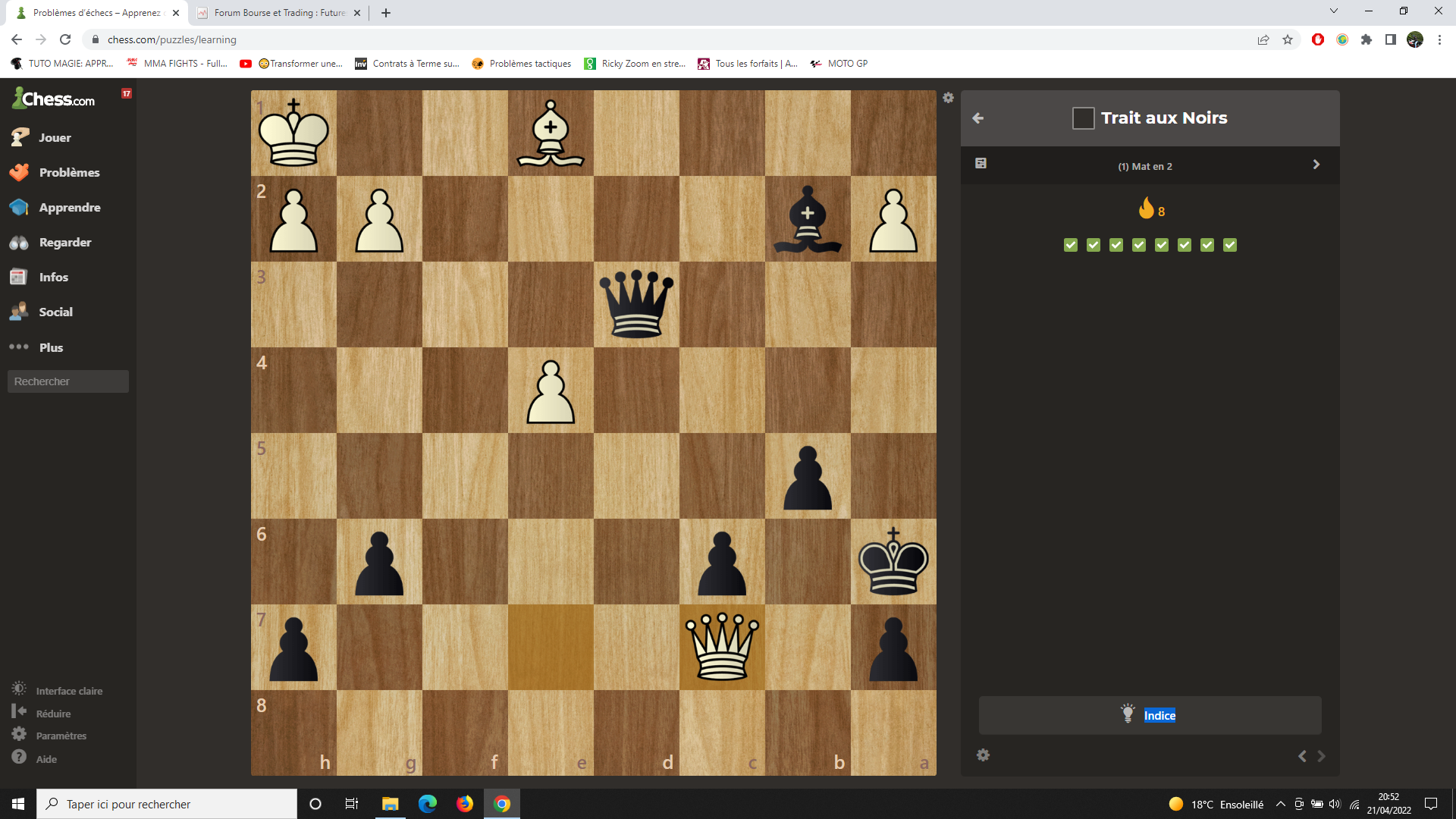
Task: Click the first green checkmark result box
Action: point(1070,245)
